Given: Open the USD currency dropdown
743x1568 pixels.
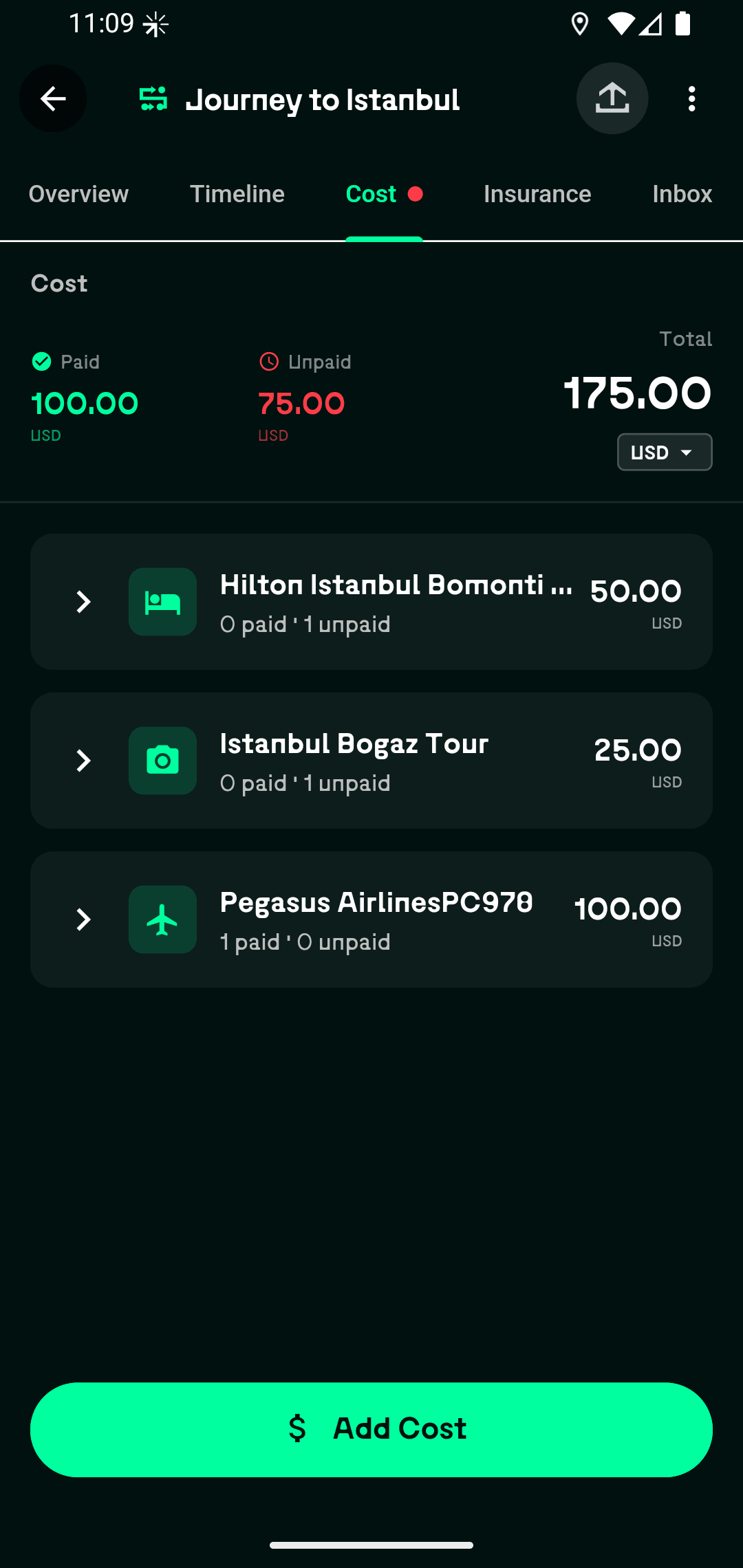Looking at the screenshot, I should pyautogui.click(x=664, y=453).
